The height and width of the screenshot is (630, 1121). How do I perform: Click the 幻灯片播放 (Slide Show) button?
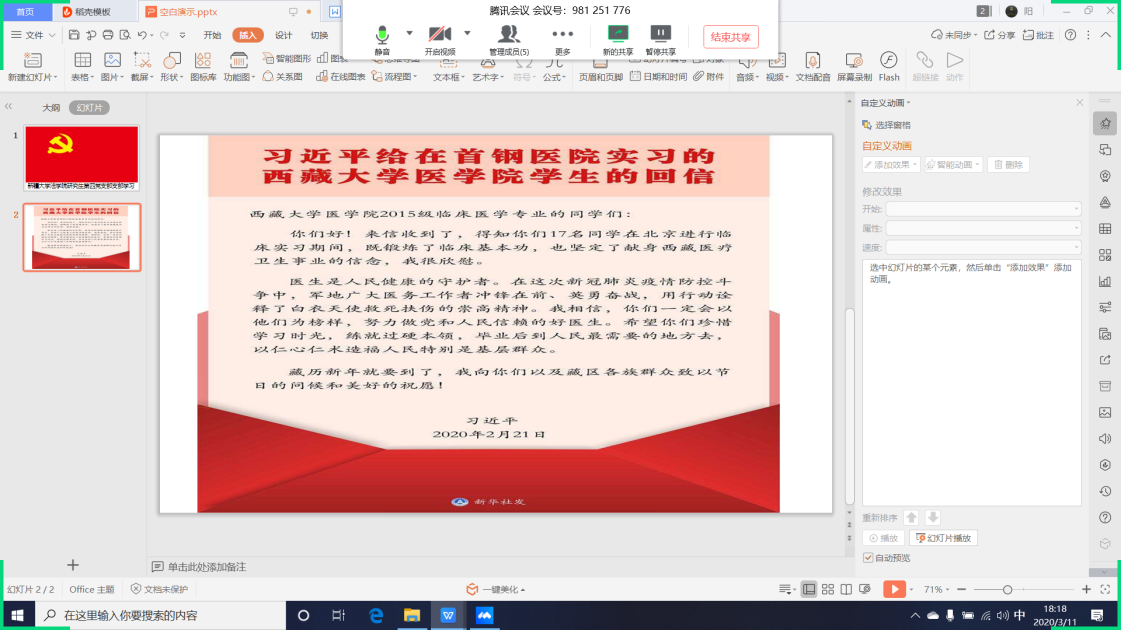pyautogui.click(x=943, y=538)
